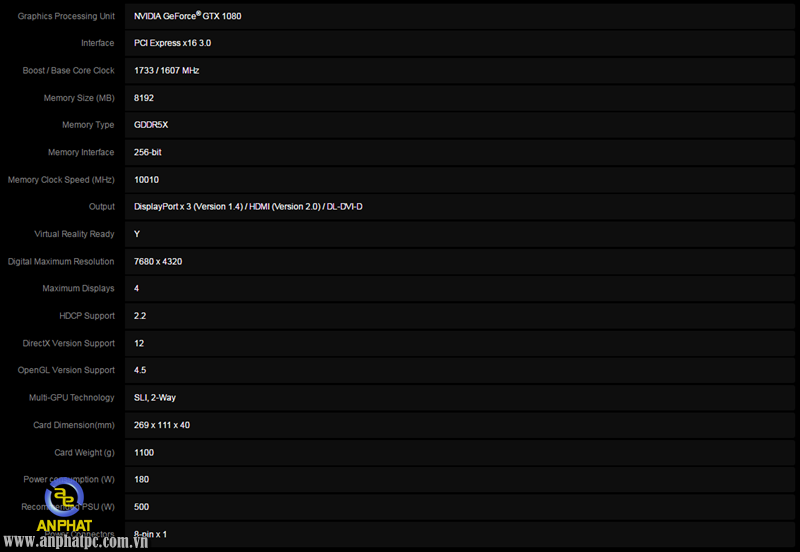This screenshot has height=552, width=800.
Task: Click the Card Weight value 1100
Action: (144, 452)
